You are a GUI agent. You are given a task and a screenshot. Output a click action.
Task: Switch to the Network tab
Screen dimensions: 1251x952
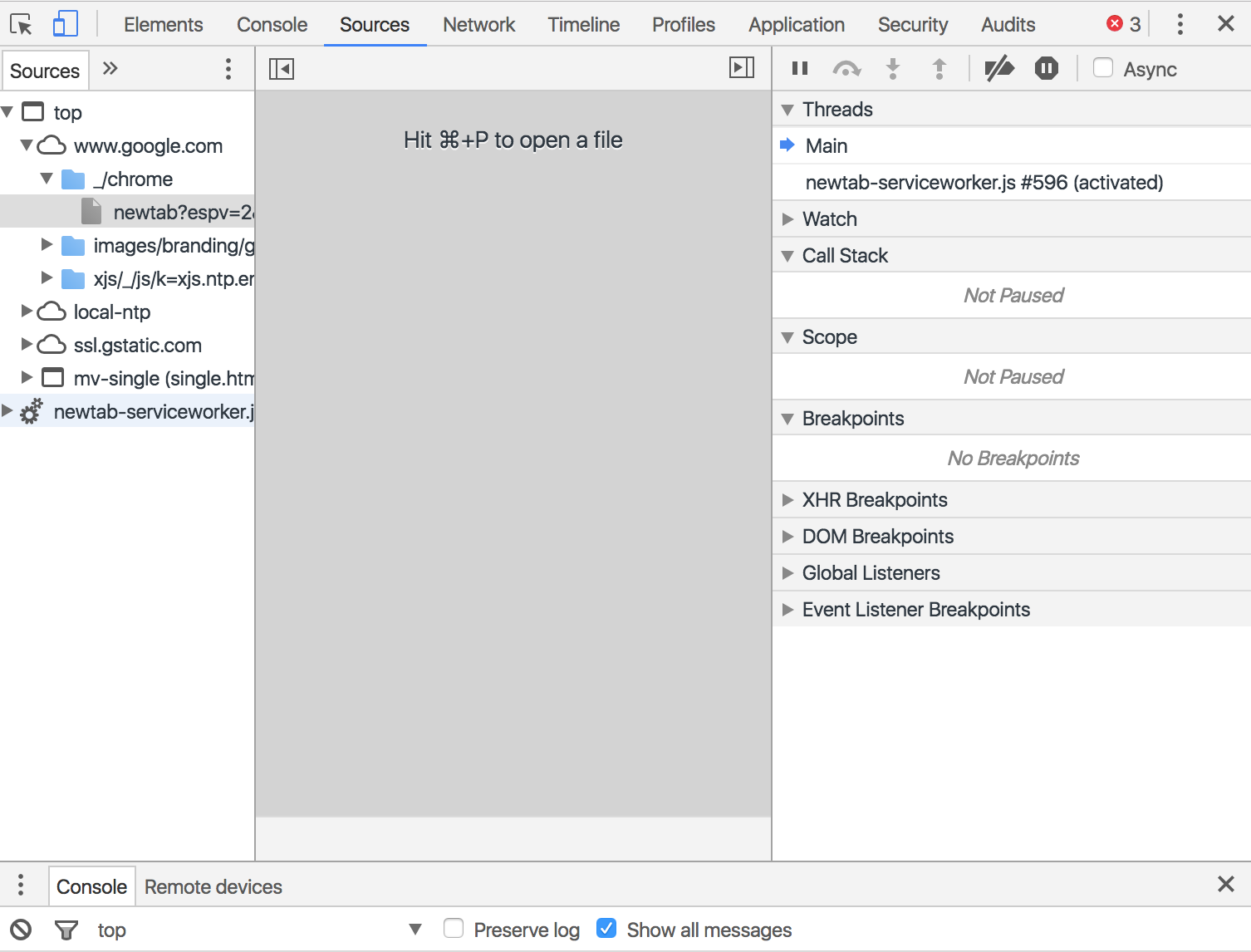[478, 25]
